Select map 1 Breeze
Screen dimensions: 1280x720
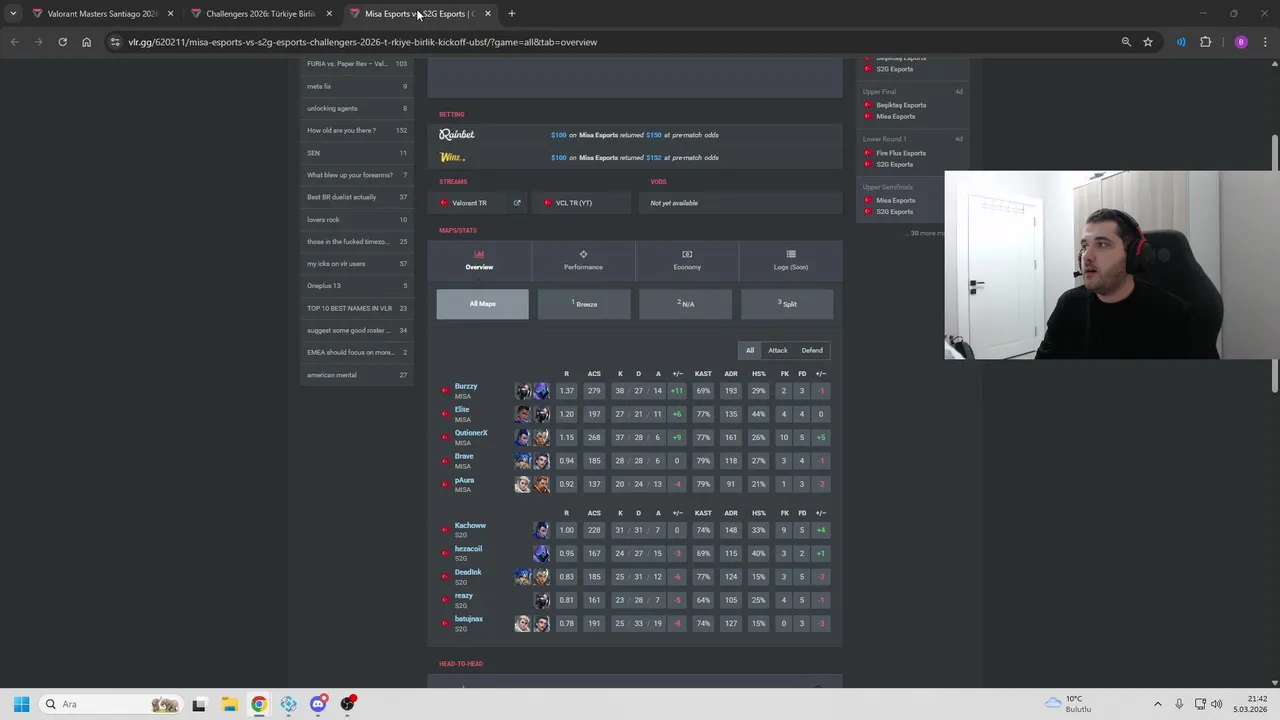(584, 304)
